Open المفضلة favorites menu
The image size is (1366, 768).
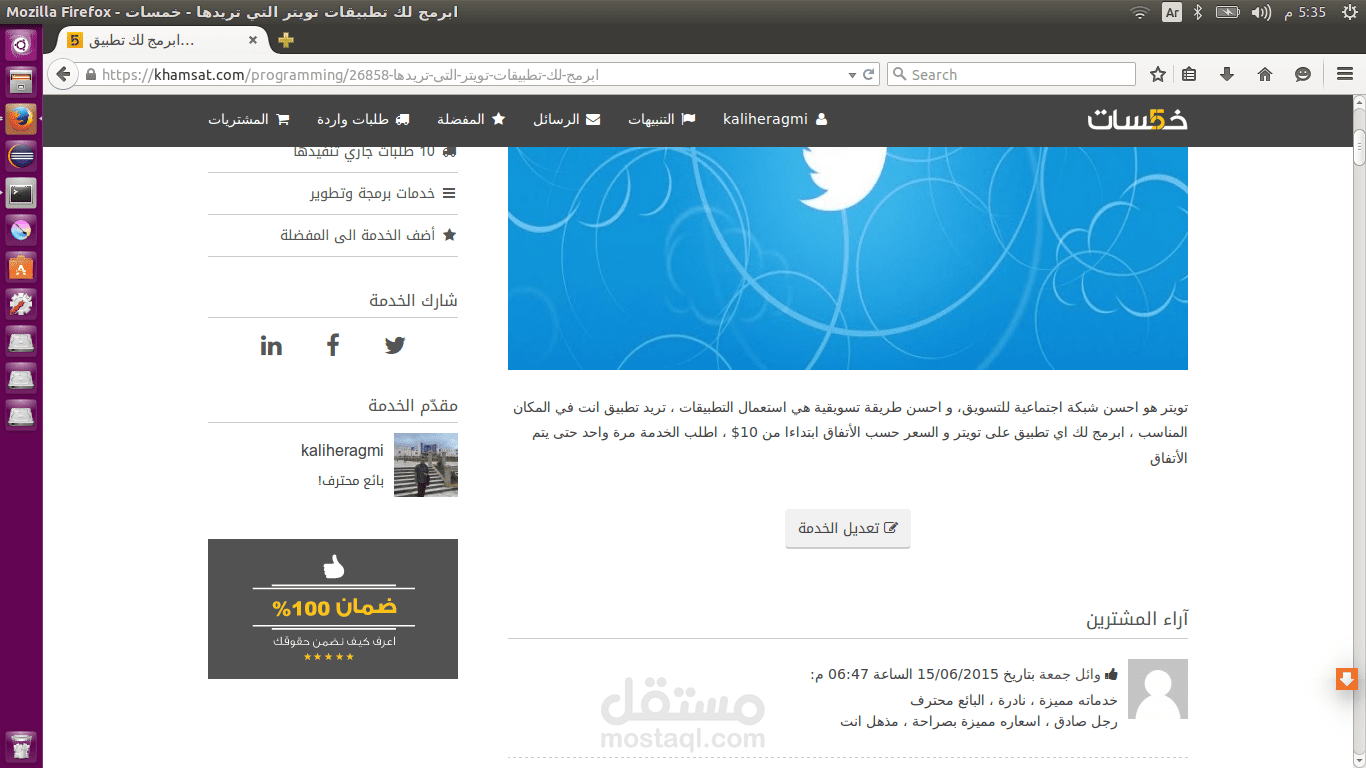pos(471,119)
